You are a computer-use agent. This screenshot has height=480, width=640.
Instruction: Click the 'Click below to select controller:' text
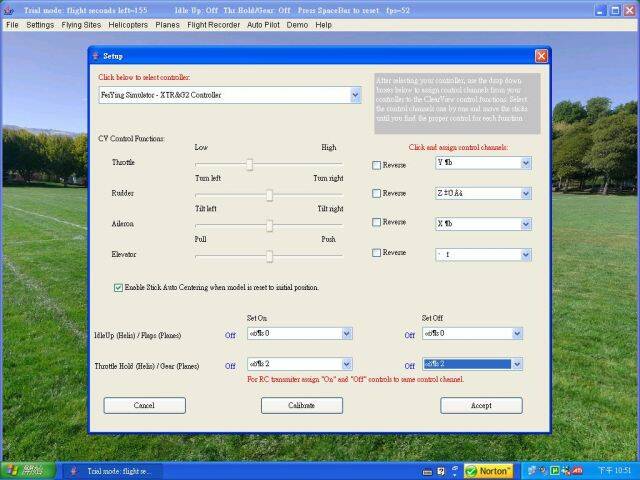click(x=144, y=77)
